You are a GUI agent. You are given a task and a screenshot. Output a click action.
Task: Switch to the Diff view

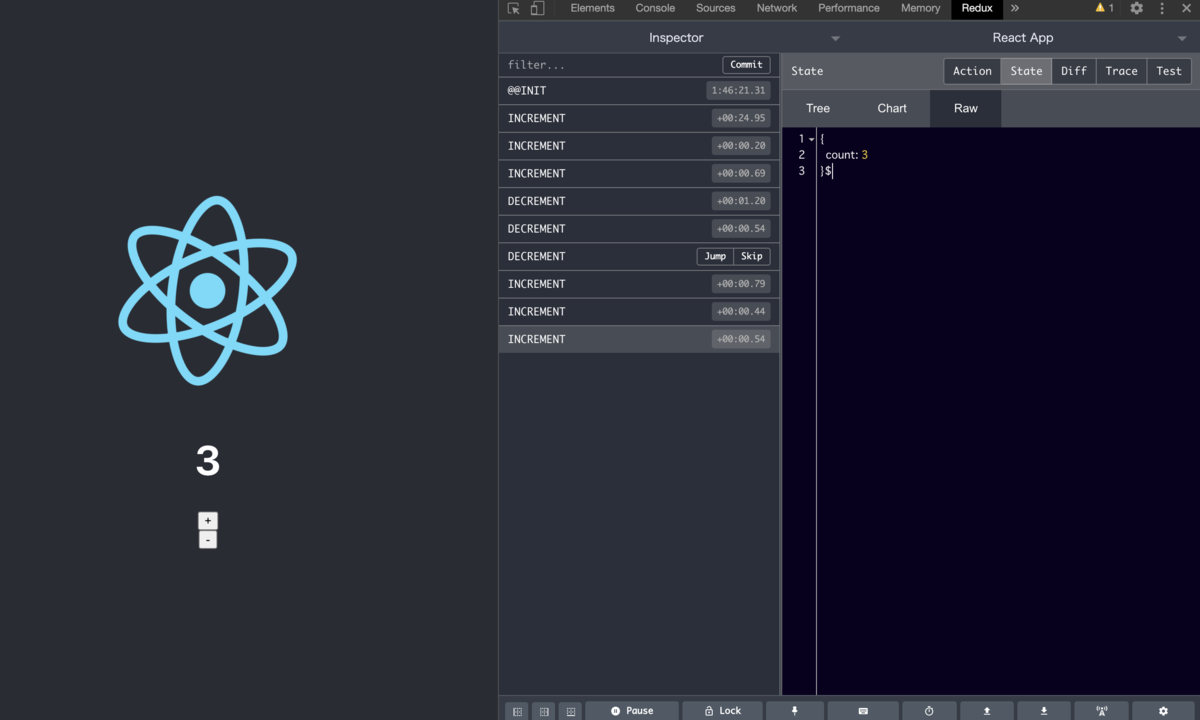(x=1074, y=71)
